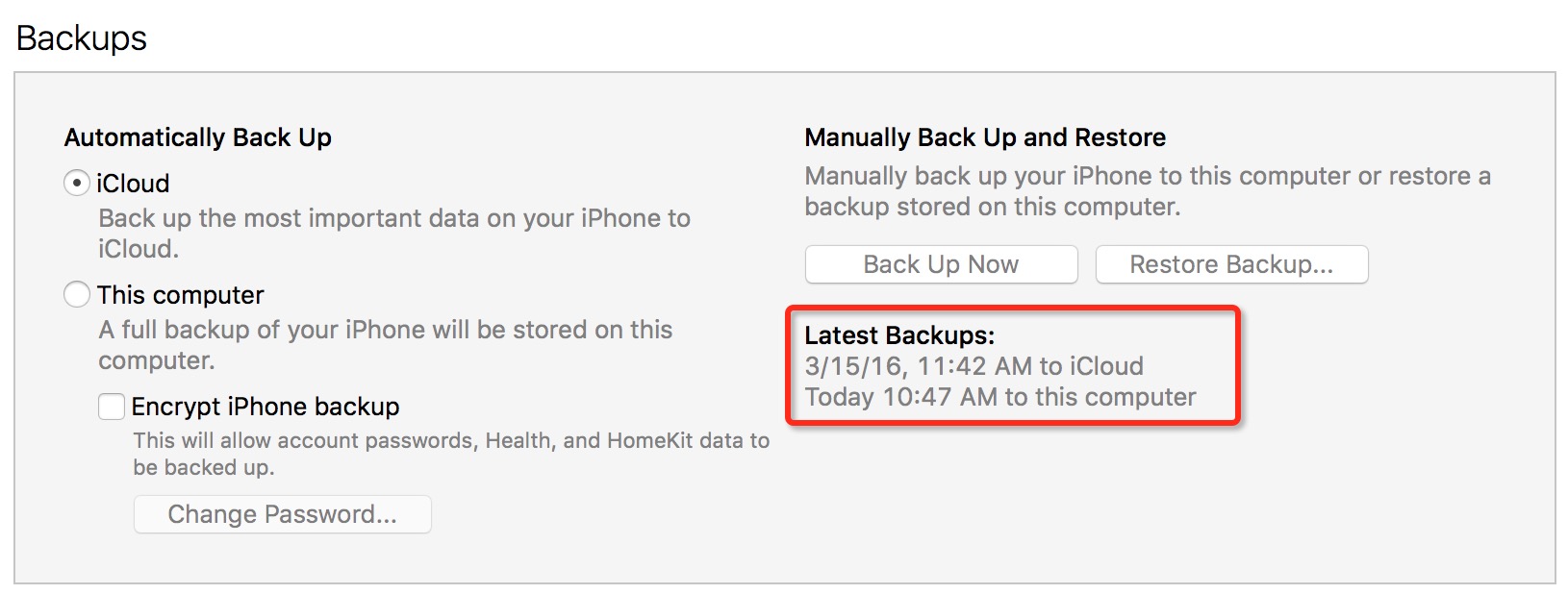Click the "This computer" option label text
Image resolution: width=1568 pixels, height=594 pixels.
pos(181,294)
